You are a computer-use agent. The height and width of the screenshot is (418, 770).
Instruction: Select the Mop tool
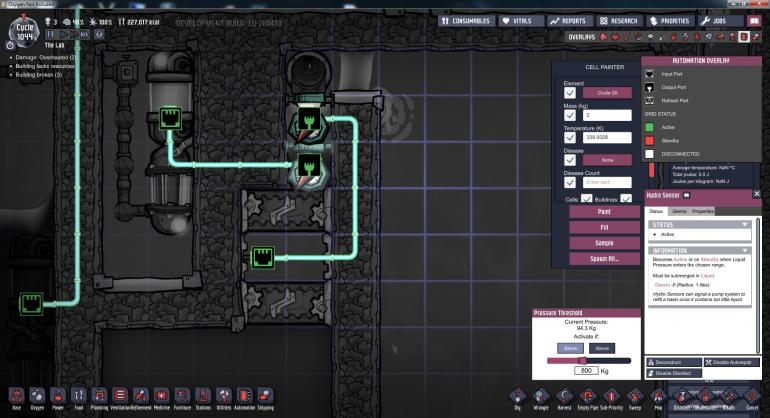tap(658, 396)
